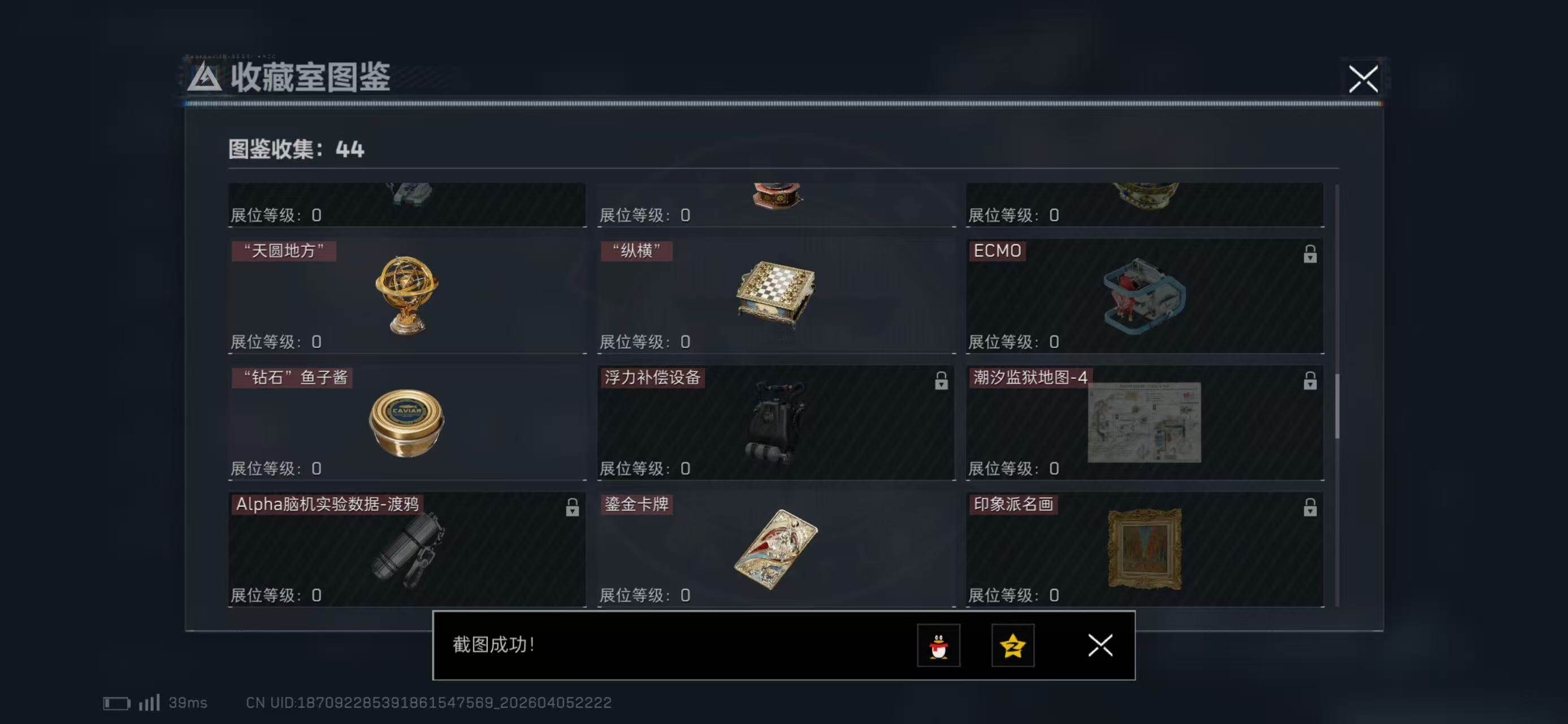Open the 潮汐监狱地图-4 map thumbnail
Viewport: 1568px width, 724px height.
coord(1143,422)
